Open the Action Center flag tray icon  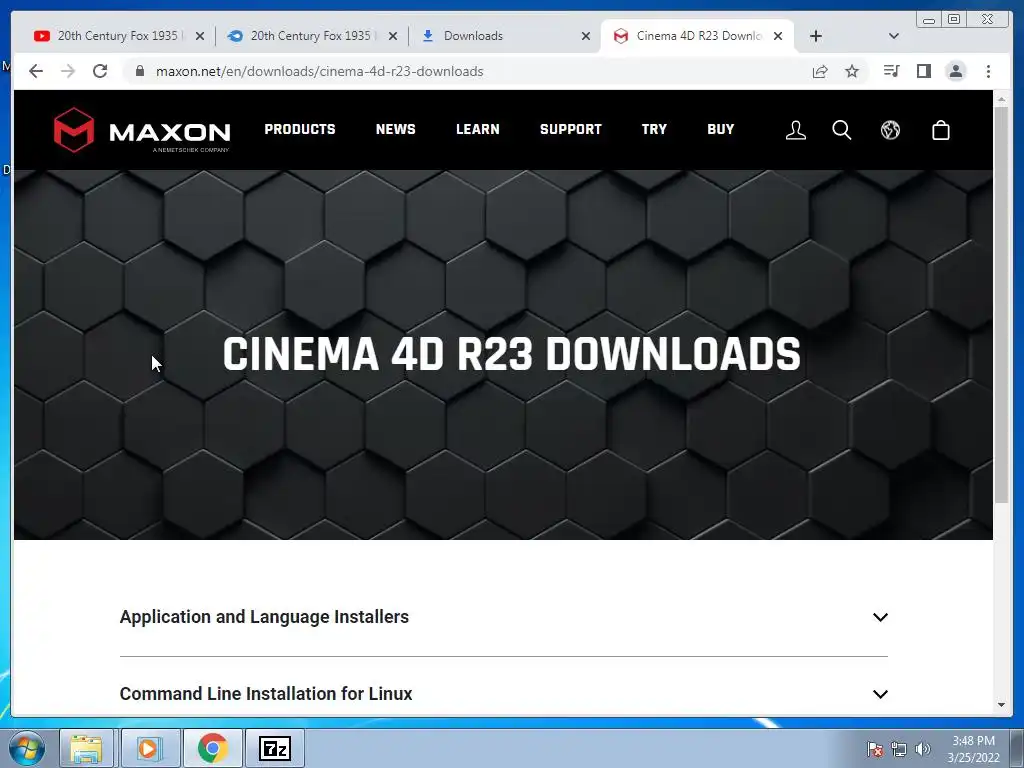874,749
